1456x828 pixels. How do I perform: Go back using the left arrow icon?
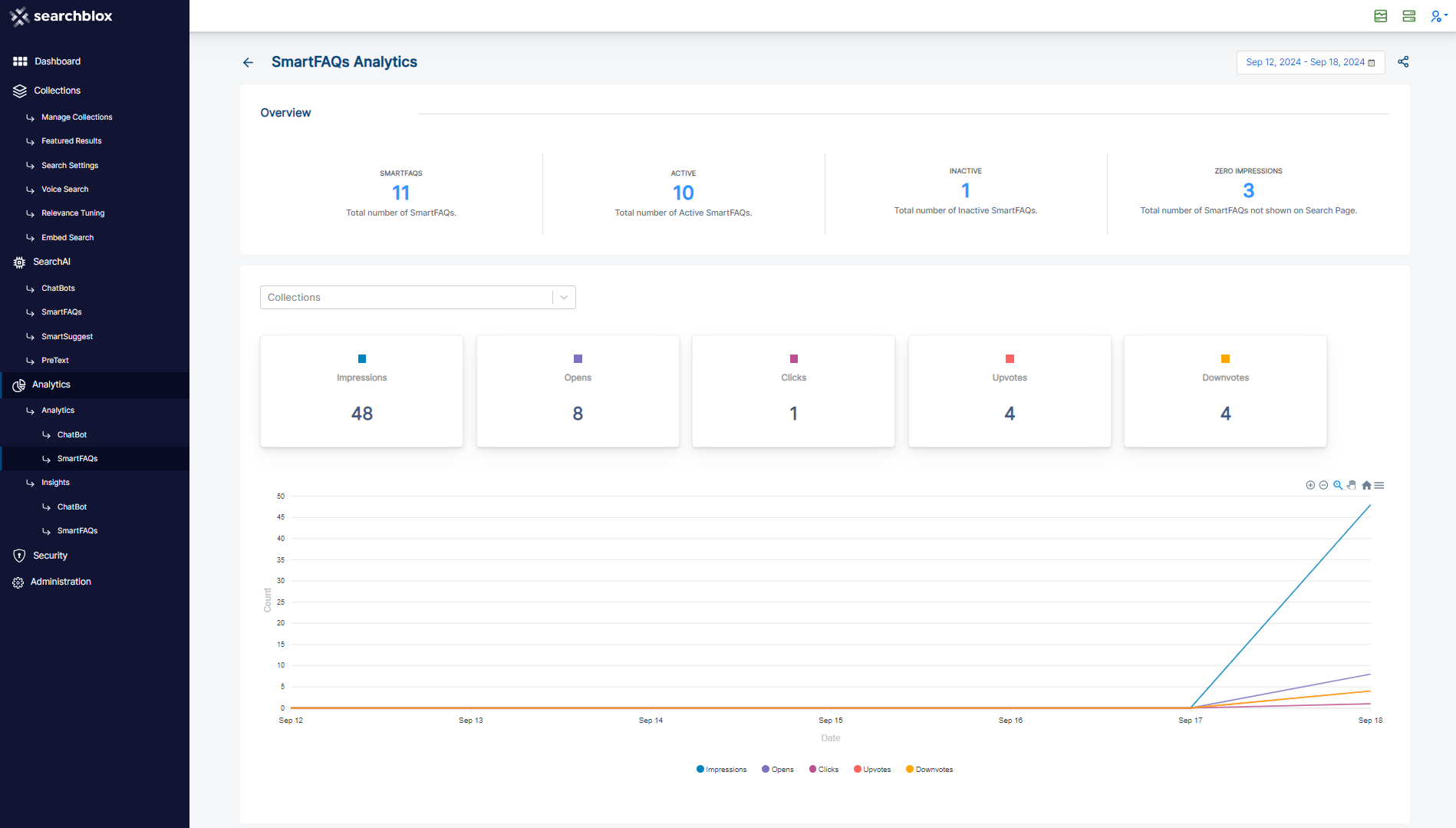coord(248,62)
